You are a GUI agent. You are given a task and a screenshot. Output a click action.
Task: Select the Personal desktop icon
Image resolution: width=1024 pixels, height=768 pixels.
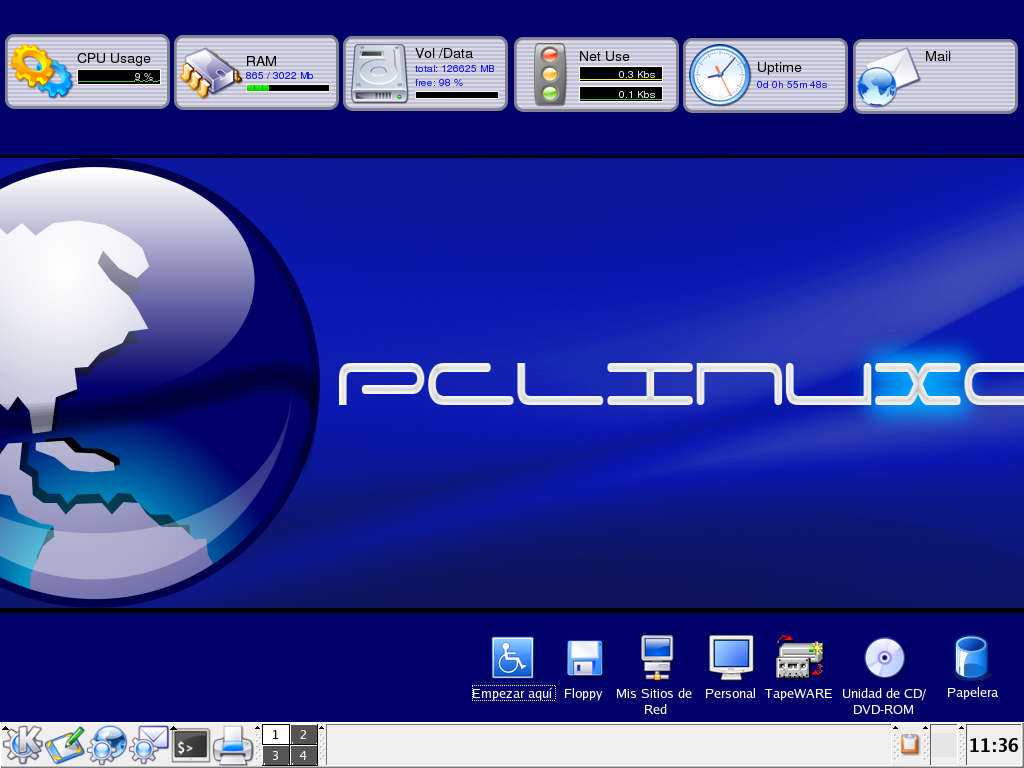click(730, 667)
